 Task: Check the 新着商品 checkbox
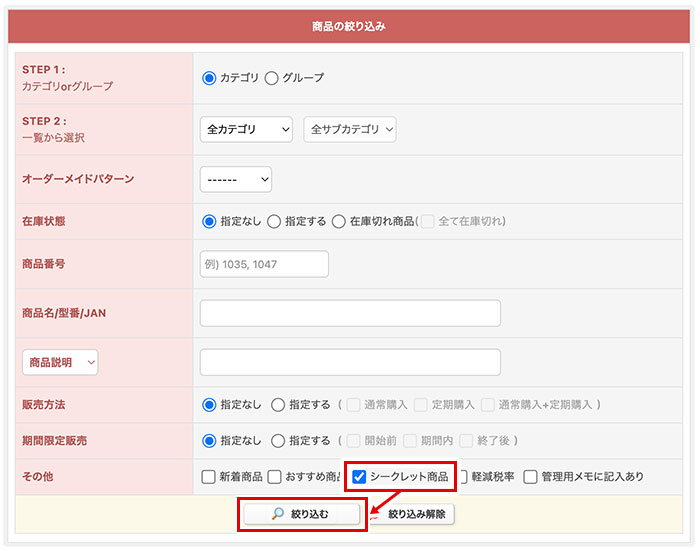click(208, 477)
